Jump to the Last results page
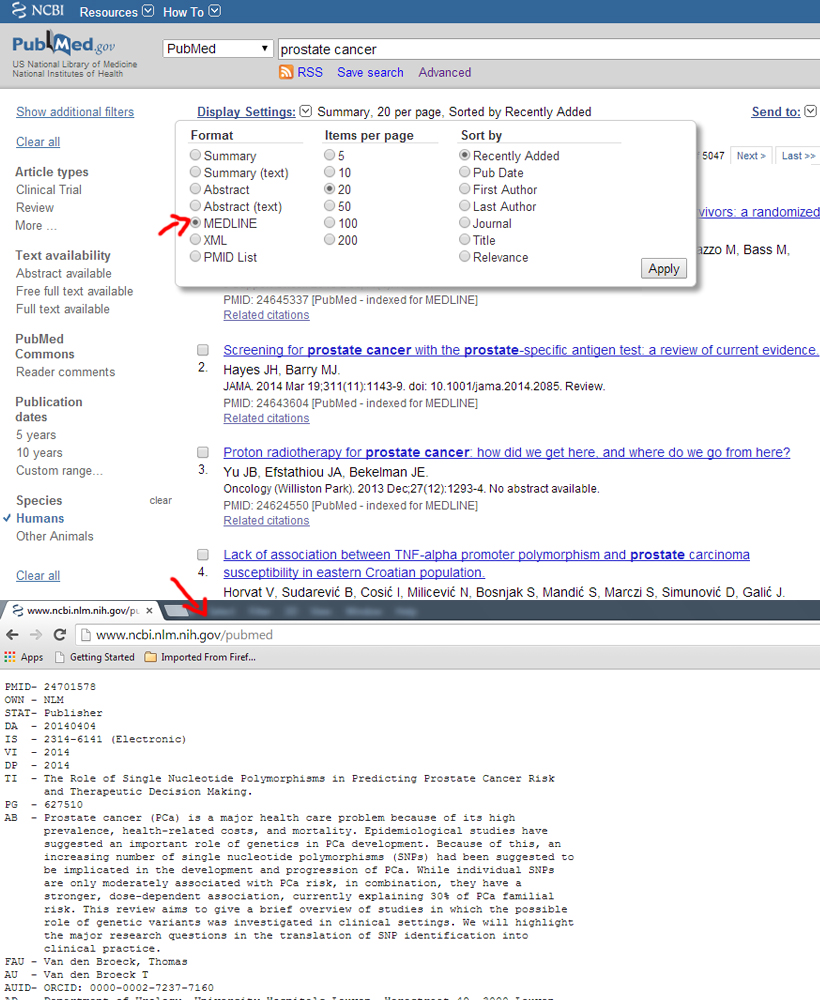 798,156
